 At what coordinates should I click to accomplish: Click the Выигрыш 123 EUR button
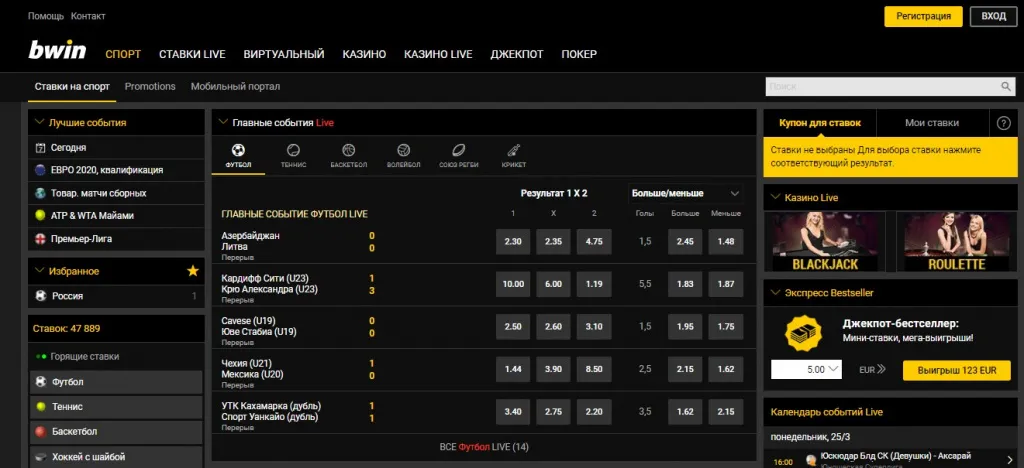[957, 370]
